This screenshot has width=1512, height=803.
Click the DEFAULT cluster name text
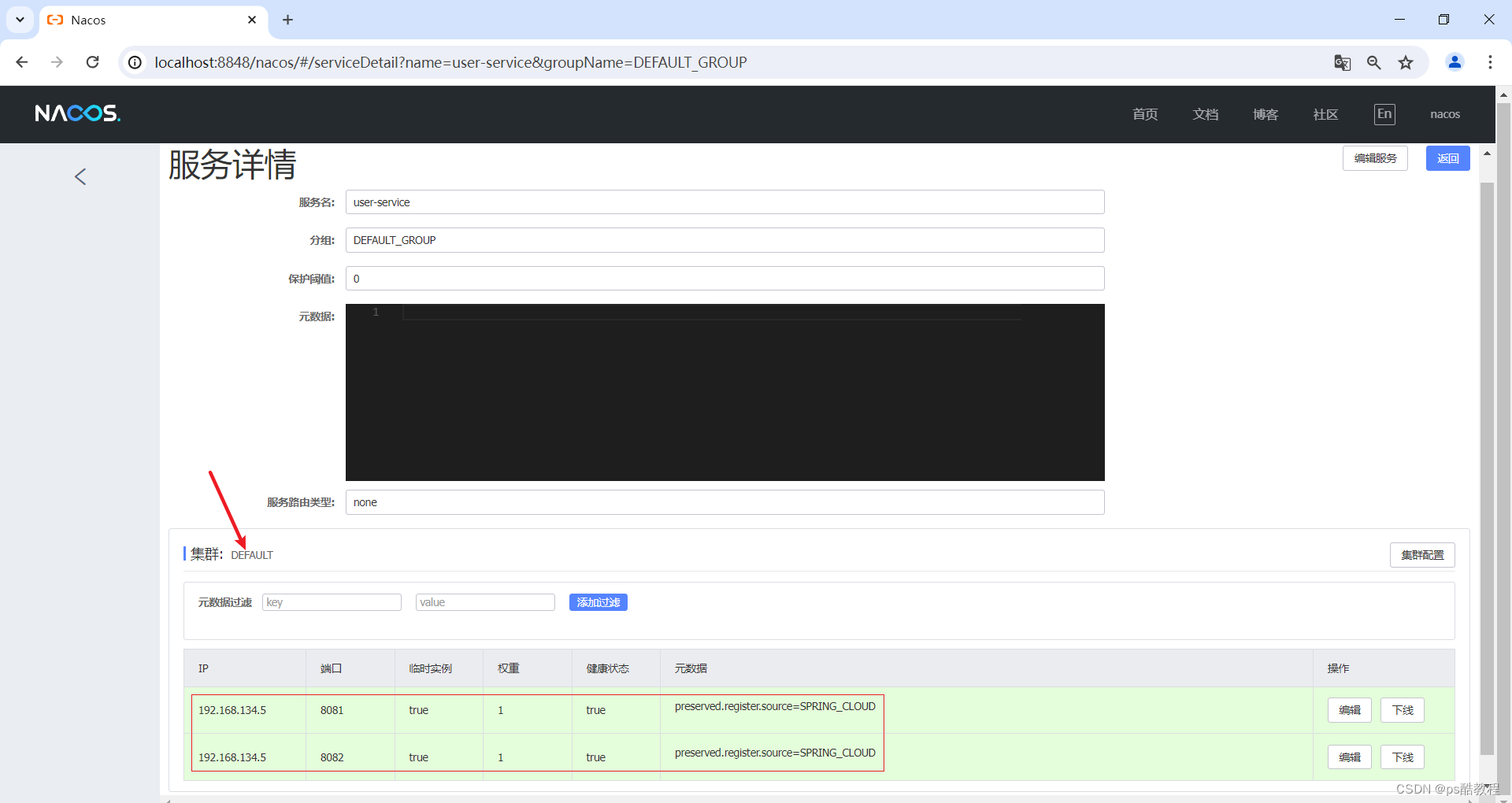pyautogui.click(x=252, y=555)
